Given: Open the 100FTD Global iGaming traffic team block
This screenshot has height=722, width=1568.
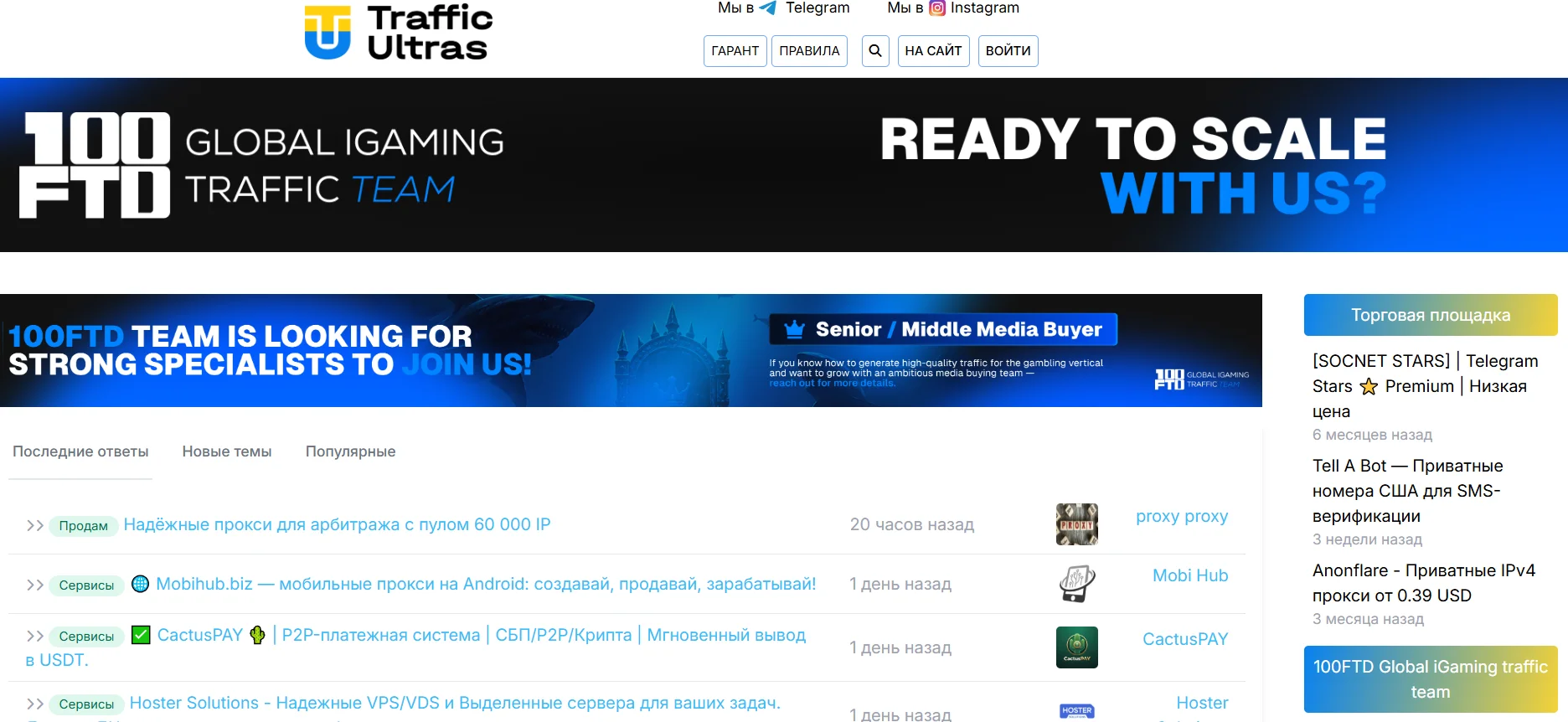Looking at the screenshot, I should tap(1431, 679).
